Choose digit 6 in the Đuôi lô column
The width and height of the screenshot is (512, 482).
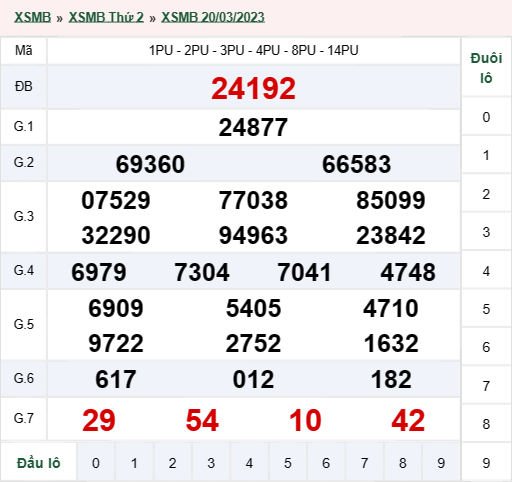tap(486, 347)
